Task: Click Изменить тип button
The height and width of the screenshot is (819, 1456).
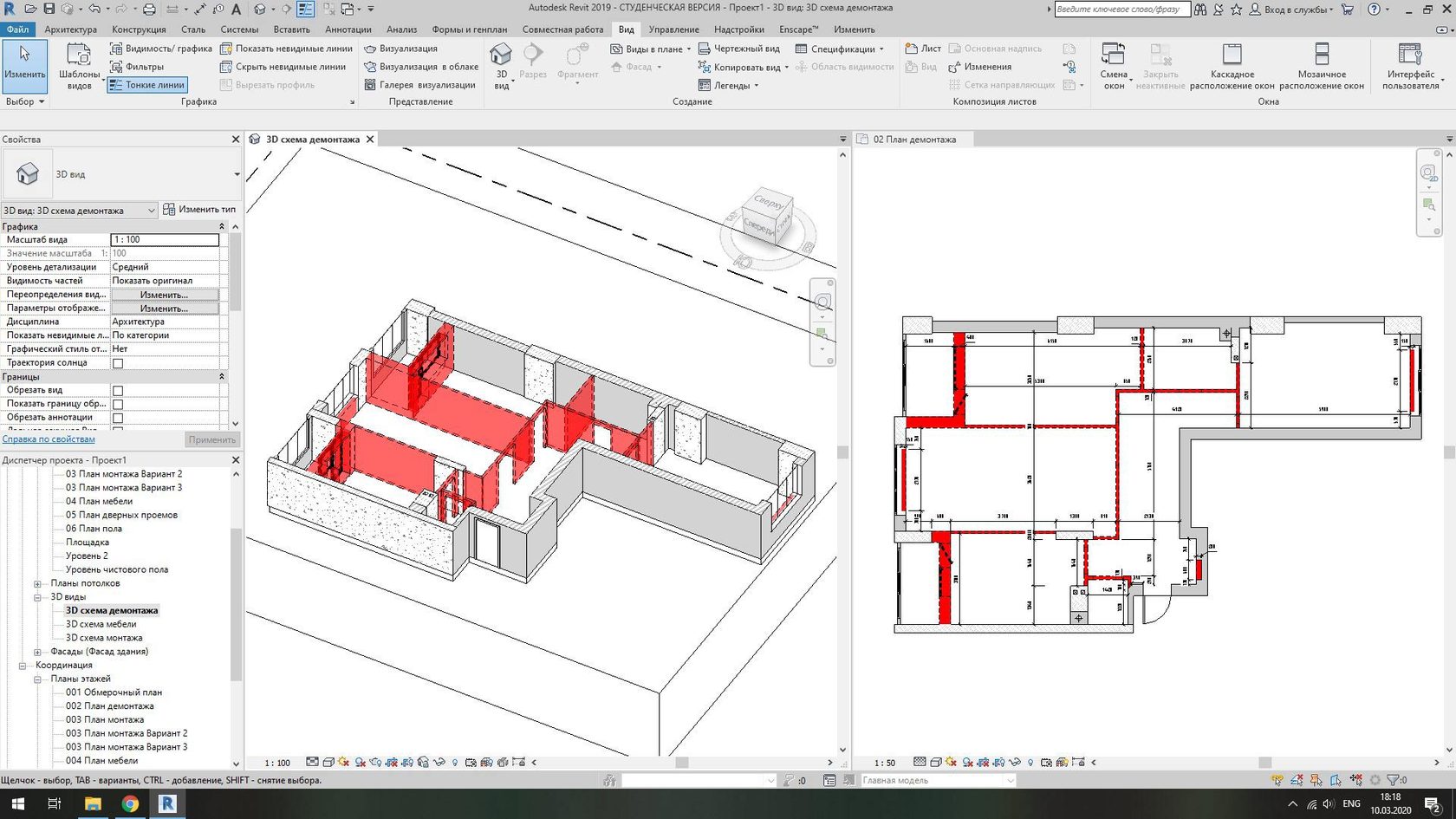Action: click(x=199, y=210)
